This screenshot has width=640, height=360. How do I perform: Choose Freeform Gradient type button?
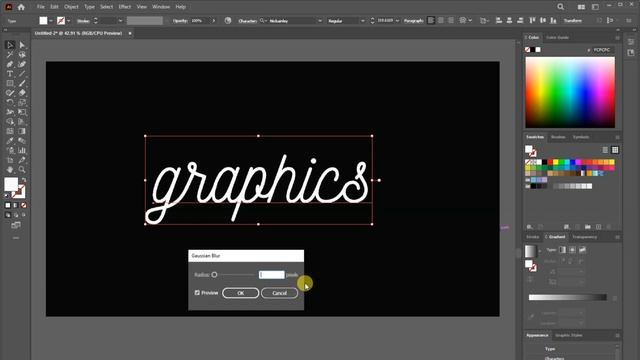(x=582, y=249)
